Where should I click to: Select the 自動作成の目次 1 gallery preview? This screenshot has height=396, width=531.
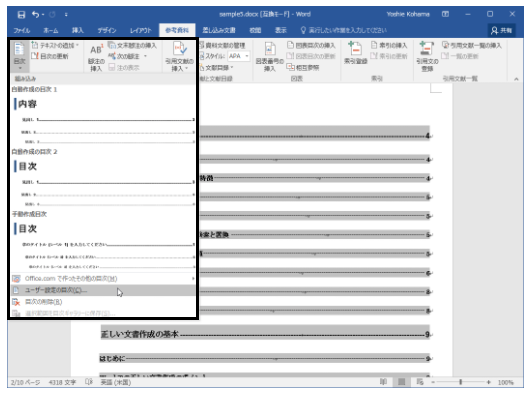pos(103,115)
